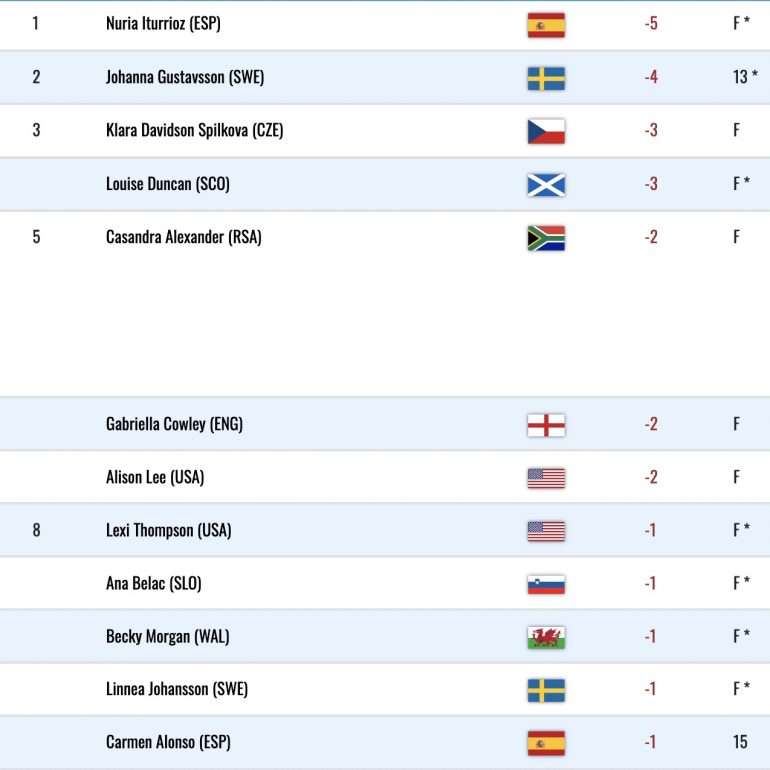Click Johanna Gustavsson's hole status 13*
Screen dimensions: 770x770
(745, 77)
